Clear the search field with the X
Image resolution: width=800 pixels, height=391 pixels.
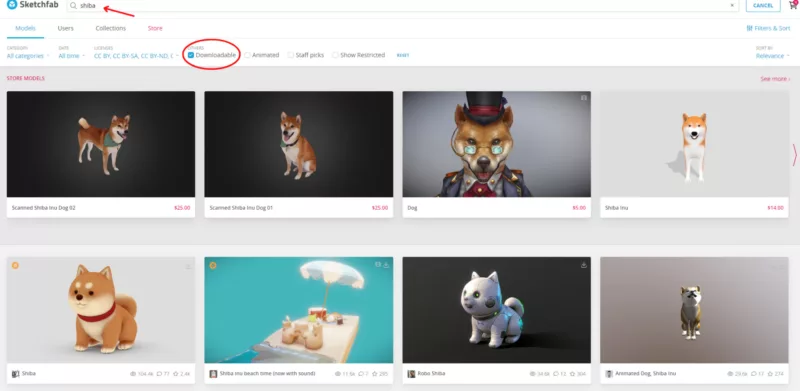[x=732, y=6]
